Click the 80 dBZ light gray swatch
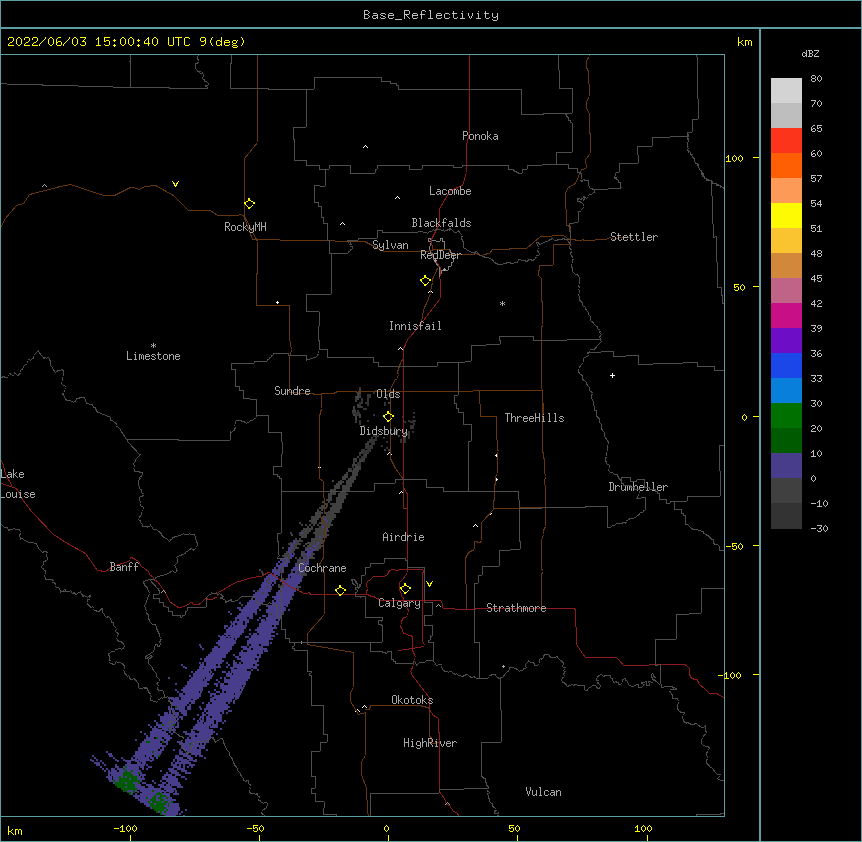This screenshot has height=842, width=862. click(786, 90)
